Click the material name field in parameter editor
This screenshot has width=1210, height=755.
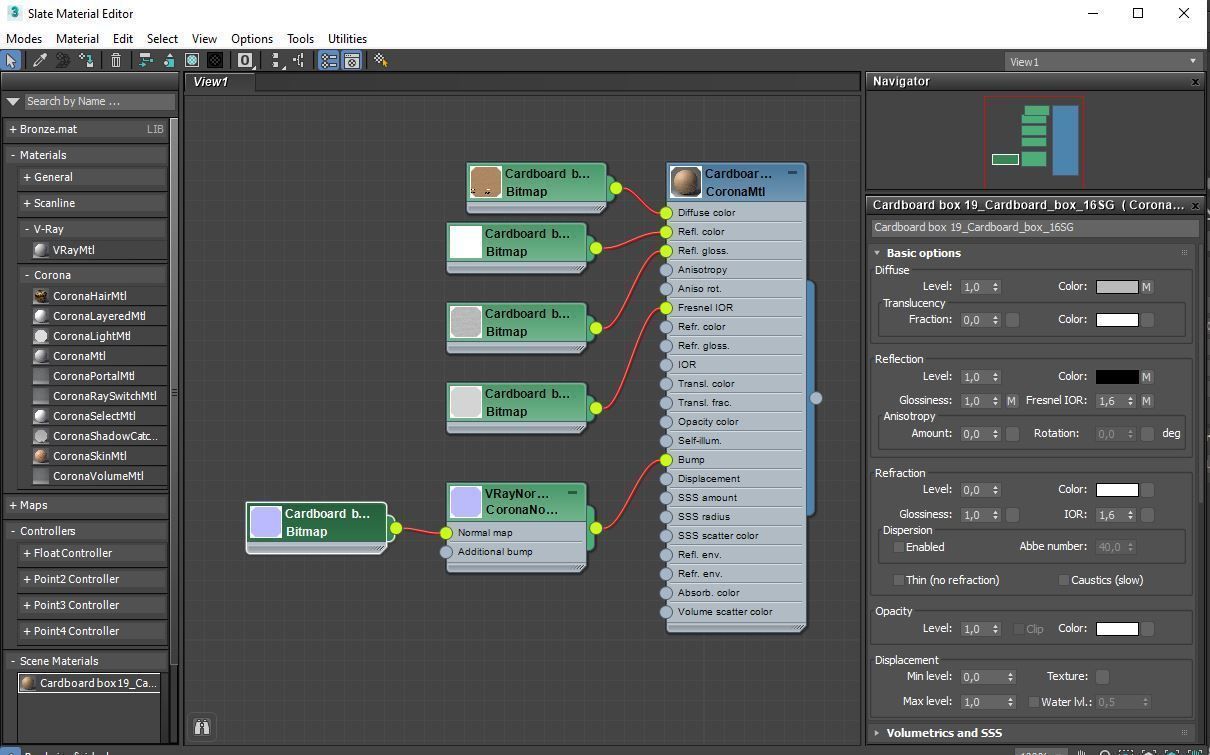[1033, 227]
